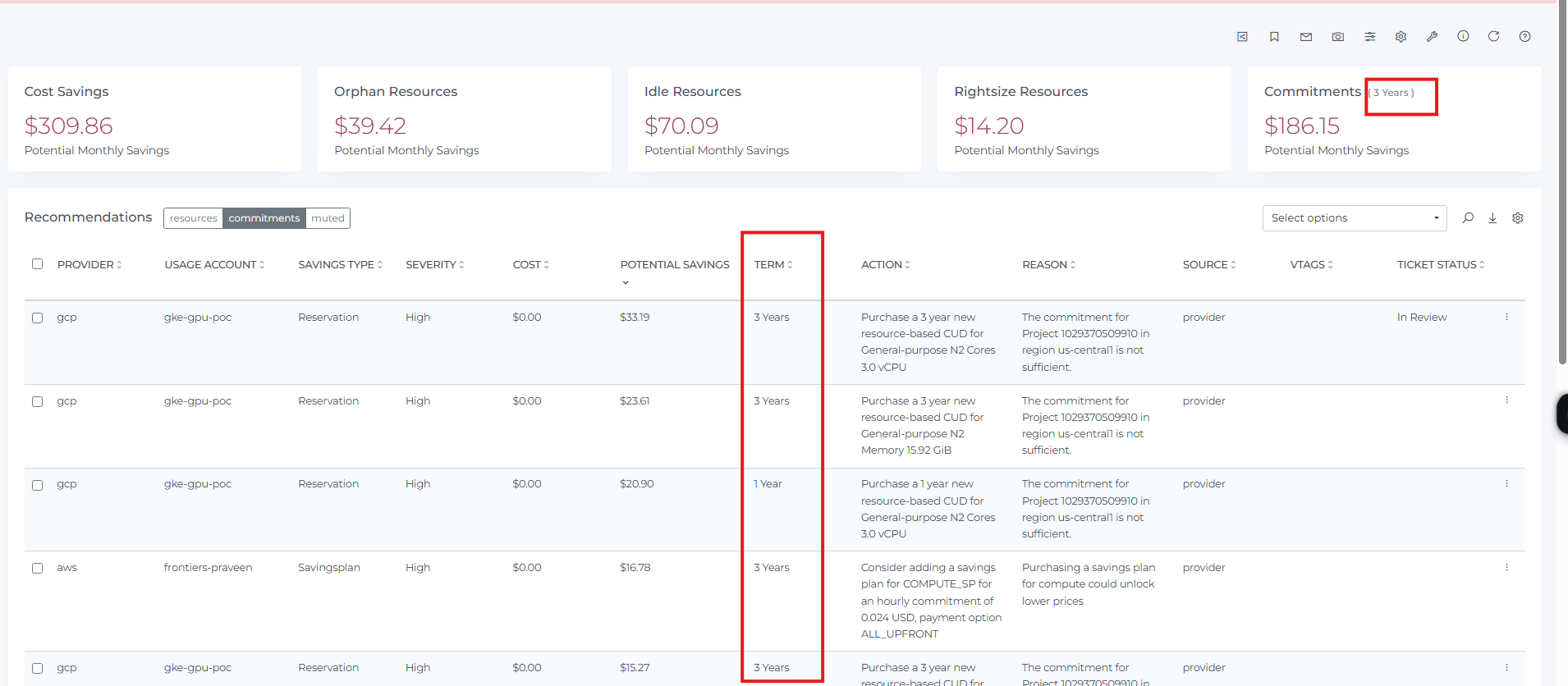Click the "In Review" ticket status
The height and width of the screenshot is (686, 1568).
coord(1422,318)
